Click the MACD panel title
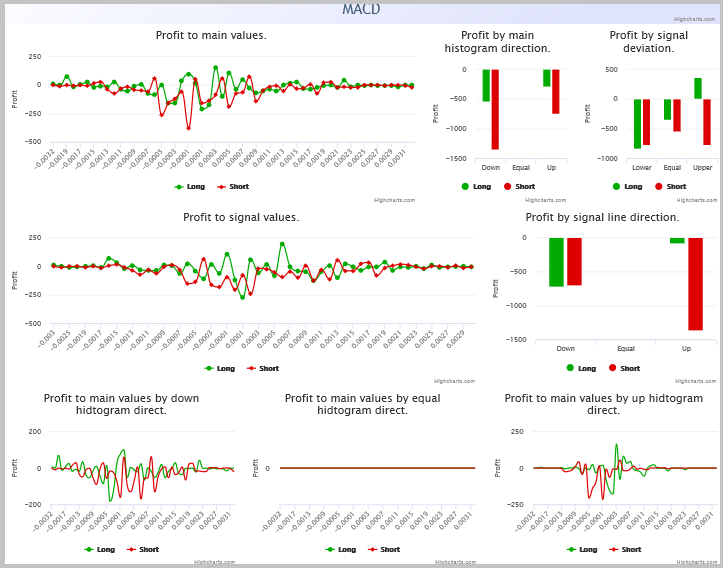 click(x=361, y=9)
